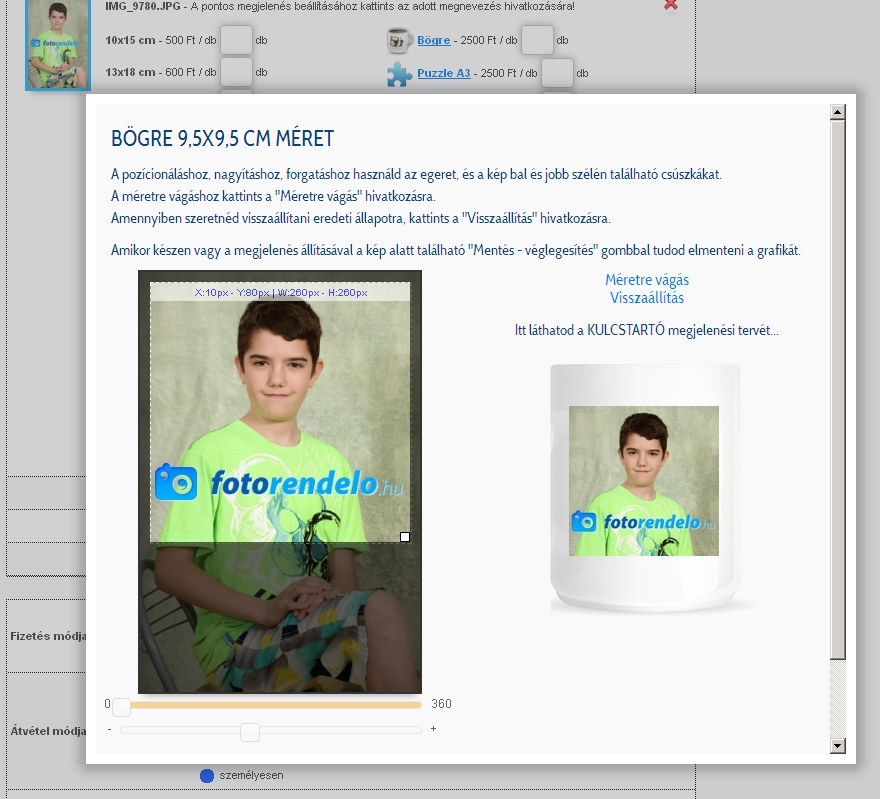This screenshot has height=799, width=880.
Task: Select the személyesen radio button
Action: 207,775
